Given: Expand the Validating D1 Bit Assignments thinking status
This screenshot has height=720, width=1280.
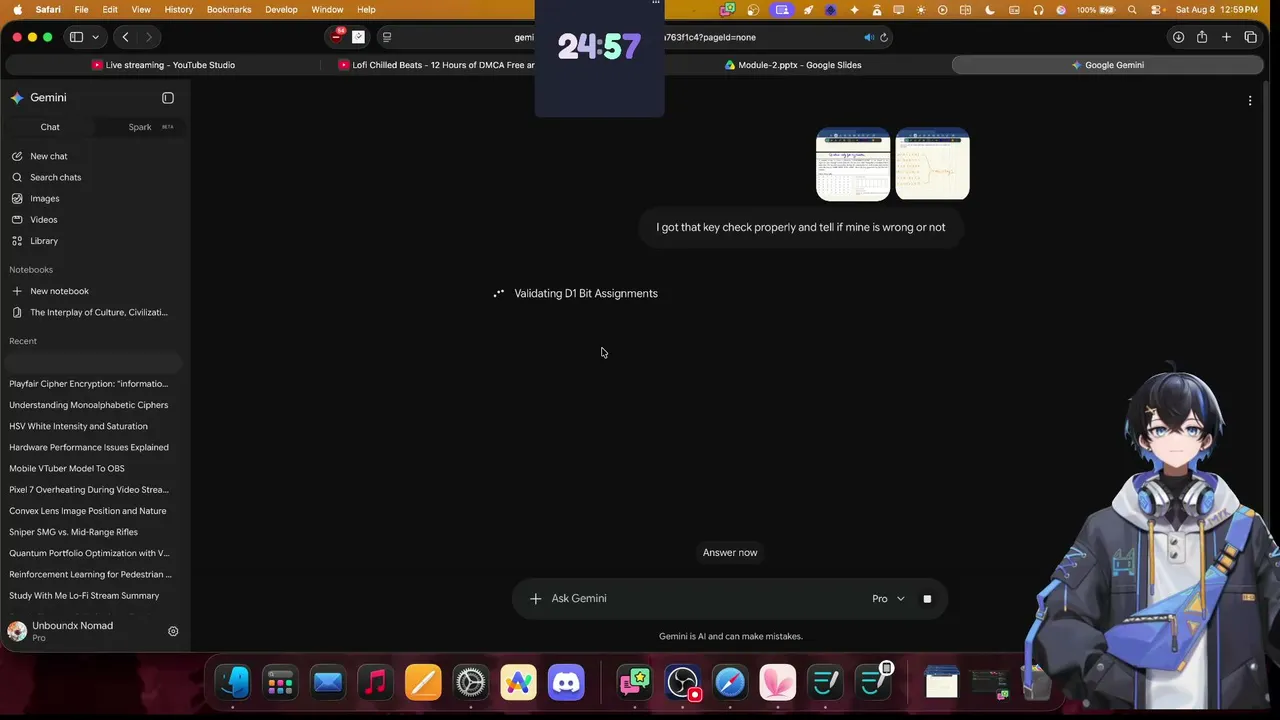Looking at the screenshot, I should point(586,294).
